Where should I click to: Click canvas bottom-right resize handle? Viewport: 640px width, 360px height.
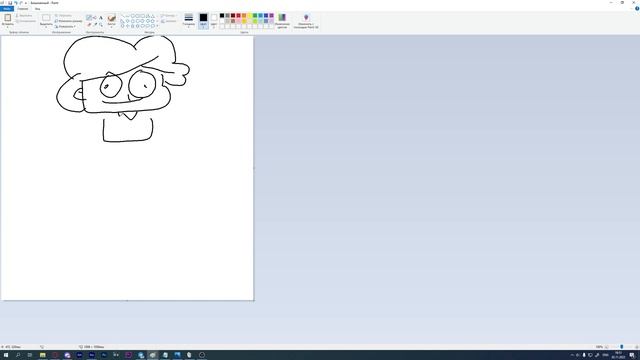[x=254, y=301]
